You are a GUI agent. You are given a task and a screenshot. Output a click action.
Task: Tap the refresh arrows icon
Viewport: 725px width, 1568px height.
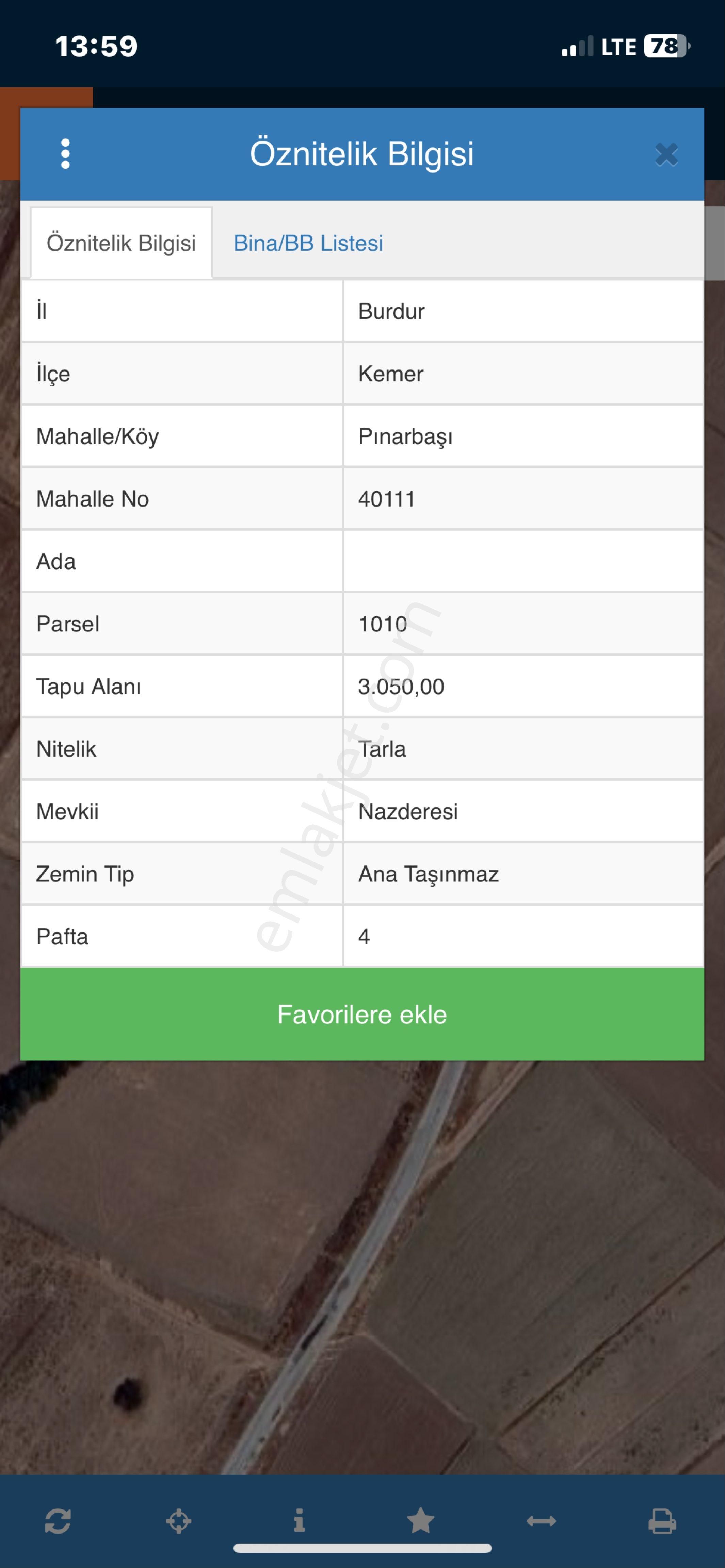click(x=58, y=1521)
